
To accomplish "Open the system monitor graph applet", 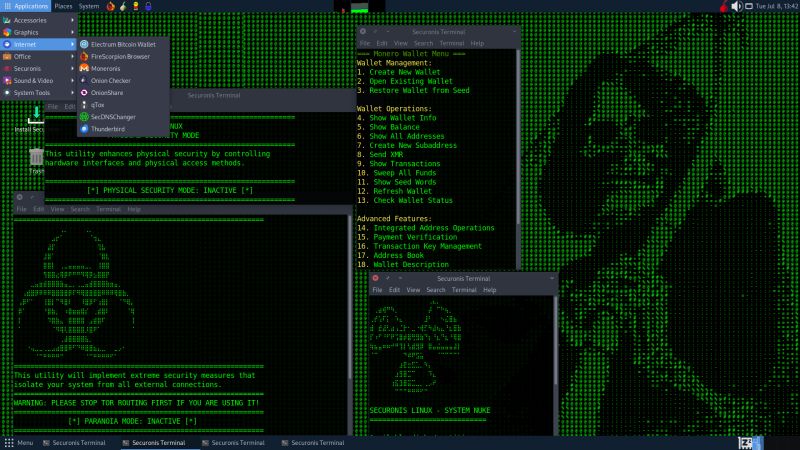I will point(359,7).
